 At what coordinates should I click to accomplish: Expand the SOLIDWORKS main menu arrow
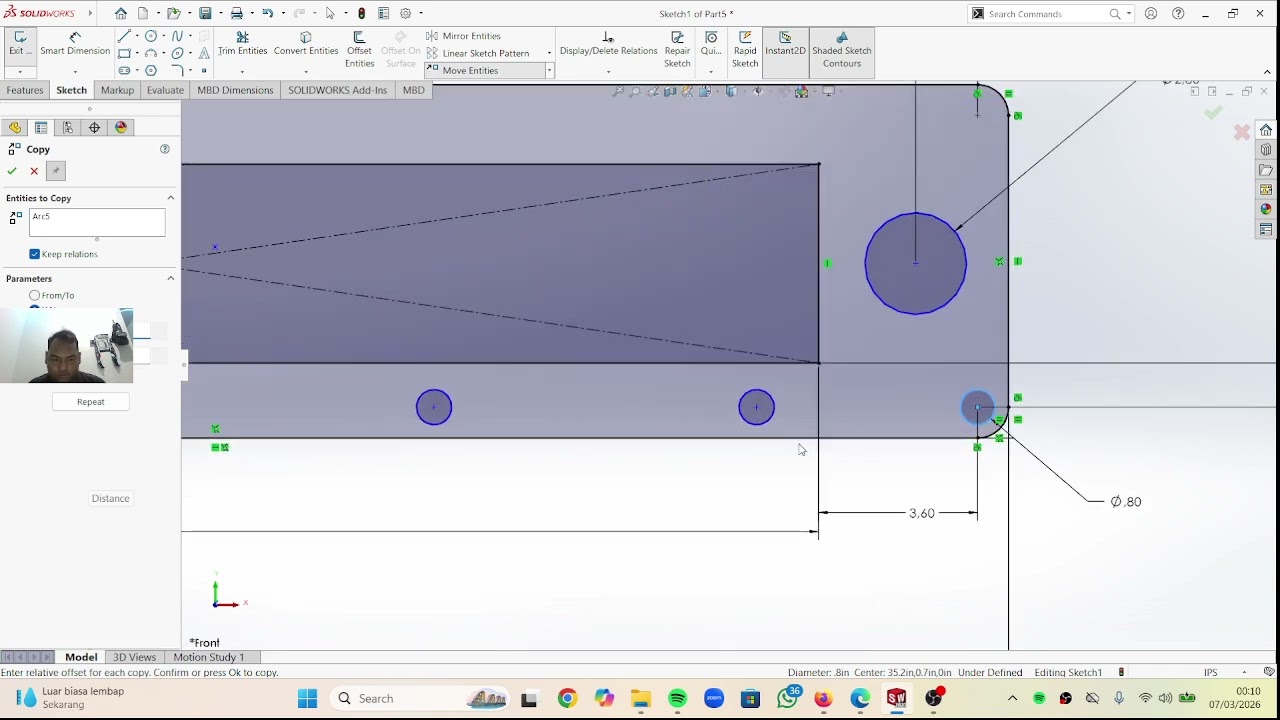tap(90, 14)
